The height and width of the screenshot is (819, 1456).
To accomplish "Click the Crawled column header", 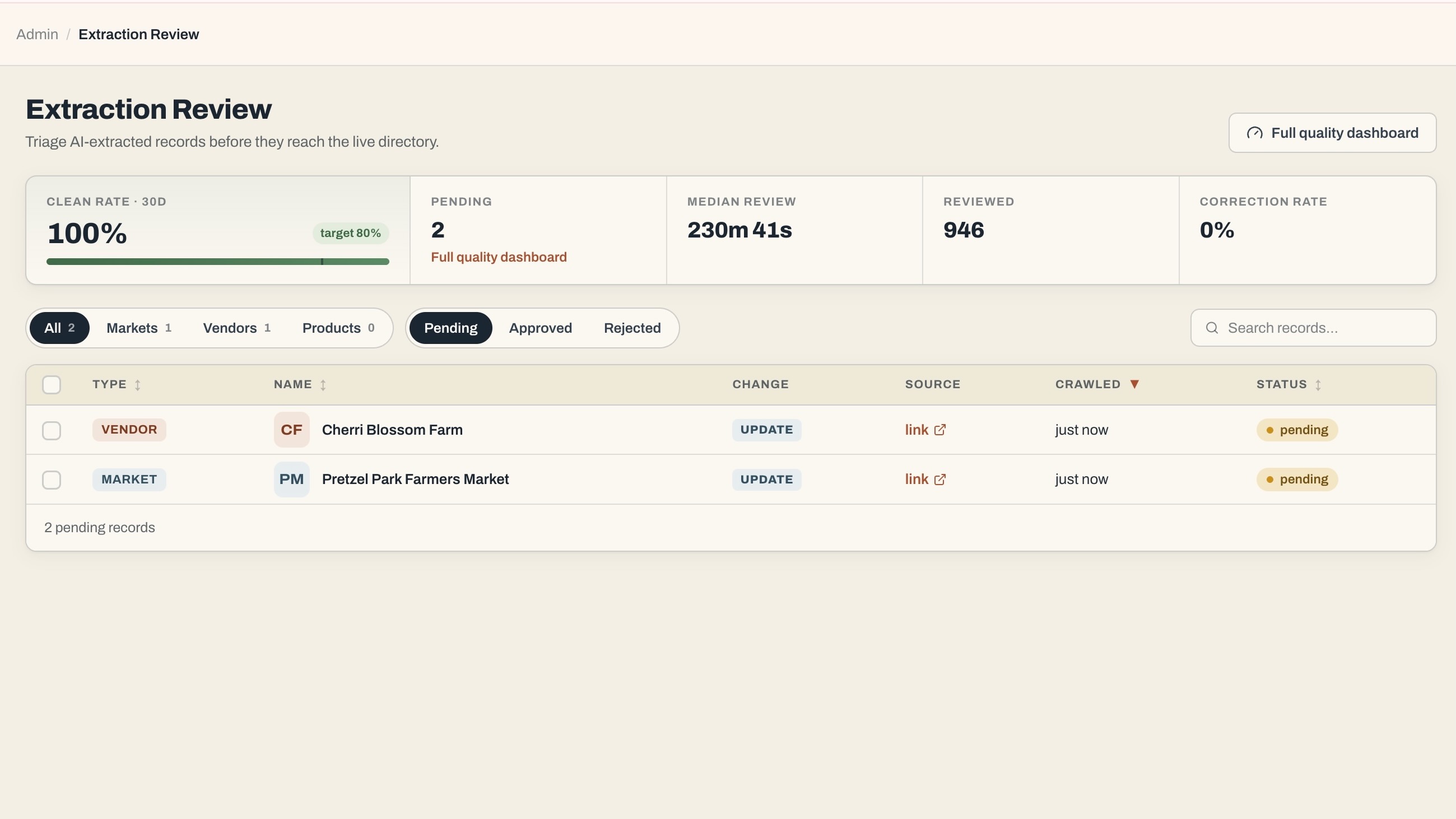I will click(1097, 384).
